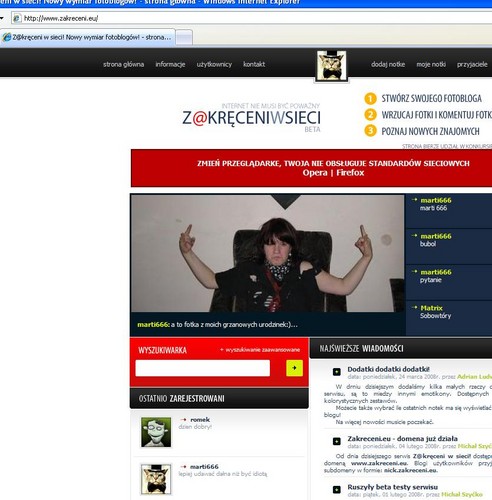Open the moje notki menu item
492x500 pixels.
(431, 64)
